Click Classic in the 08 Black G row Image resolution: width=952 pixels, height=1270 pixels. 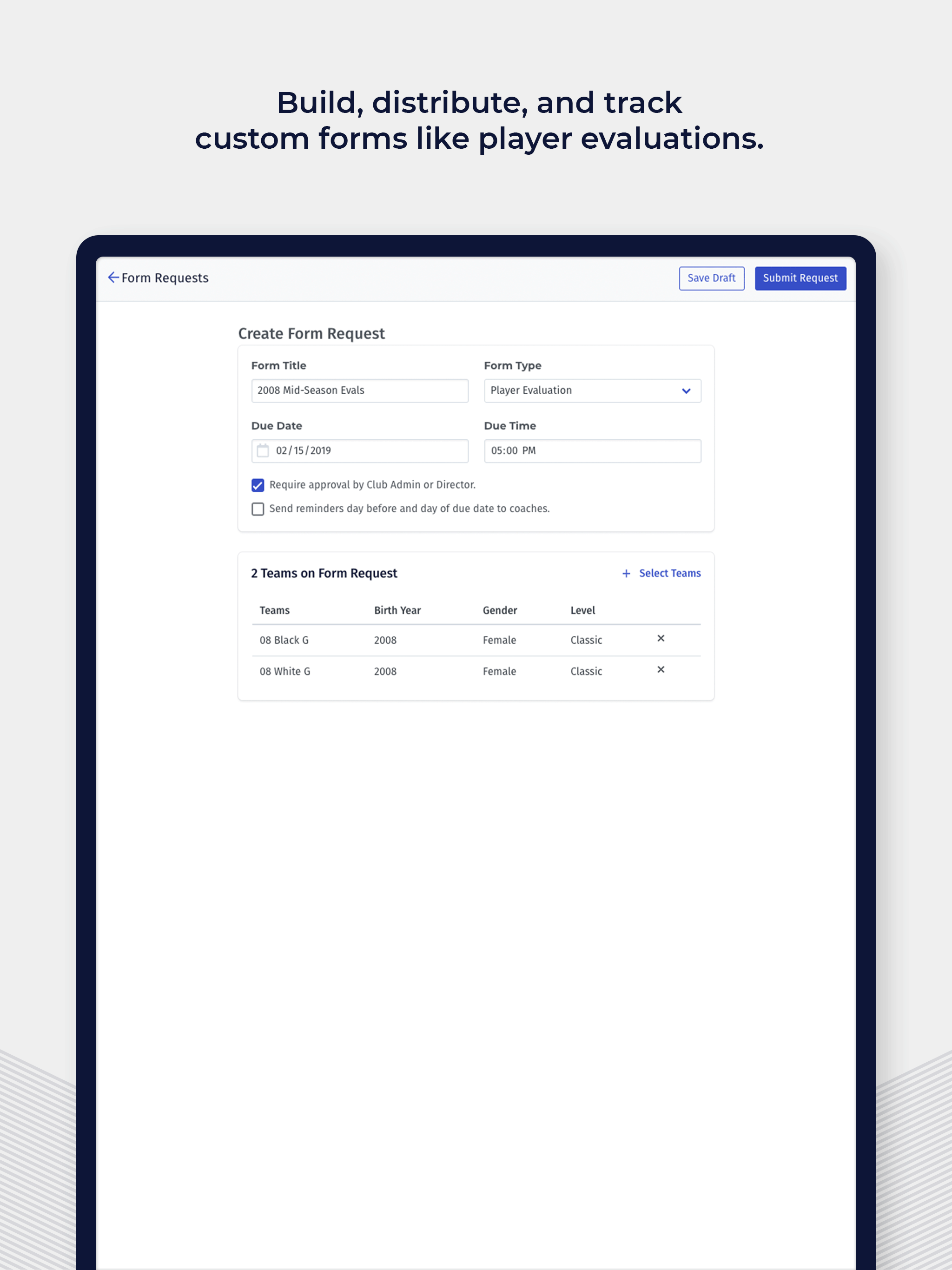[x=586, y=640]
